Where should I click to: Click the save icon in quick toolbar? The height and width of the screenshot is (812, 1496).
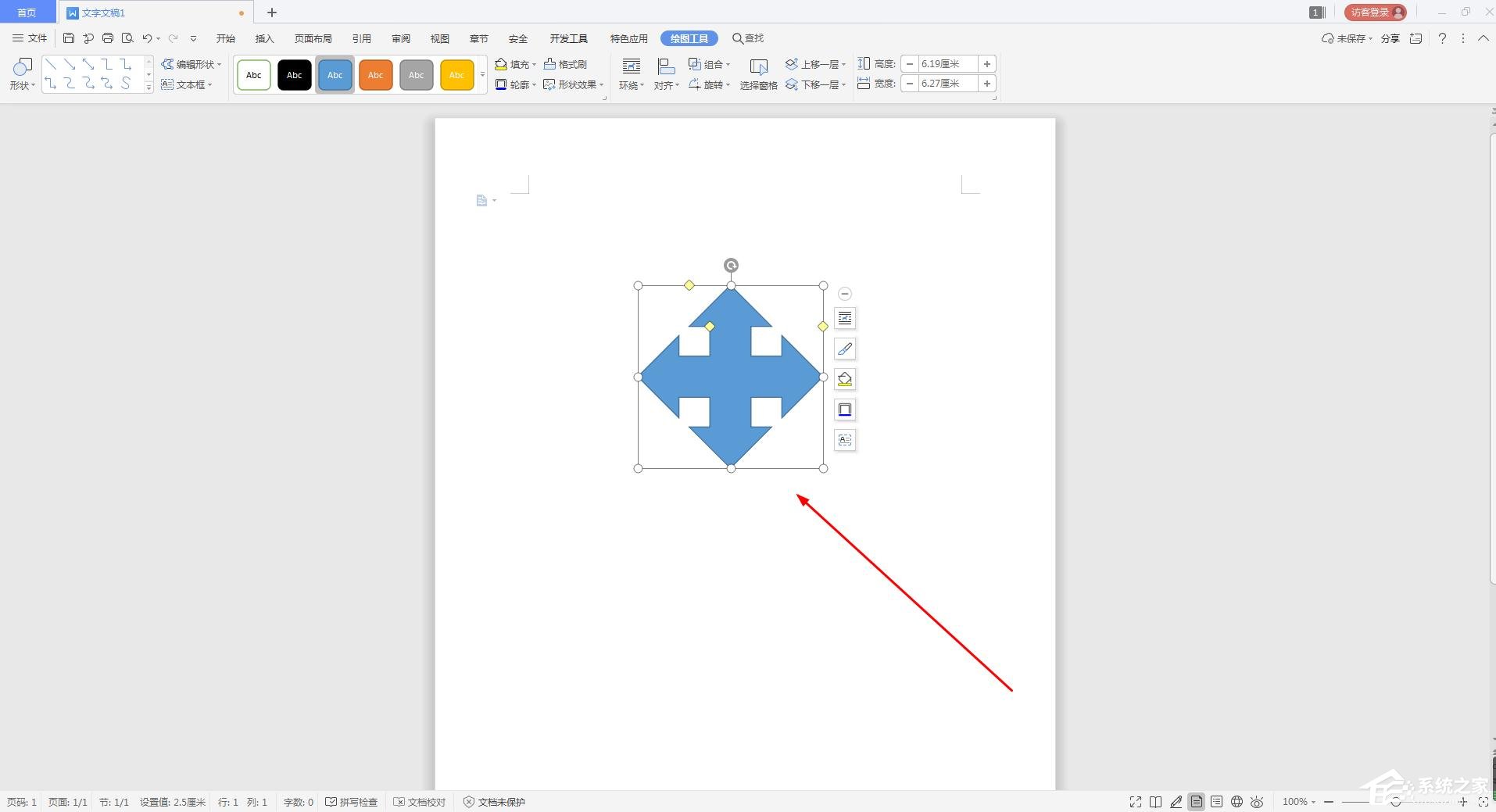pos(69,38)
